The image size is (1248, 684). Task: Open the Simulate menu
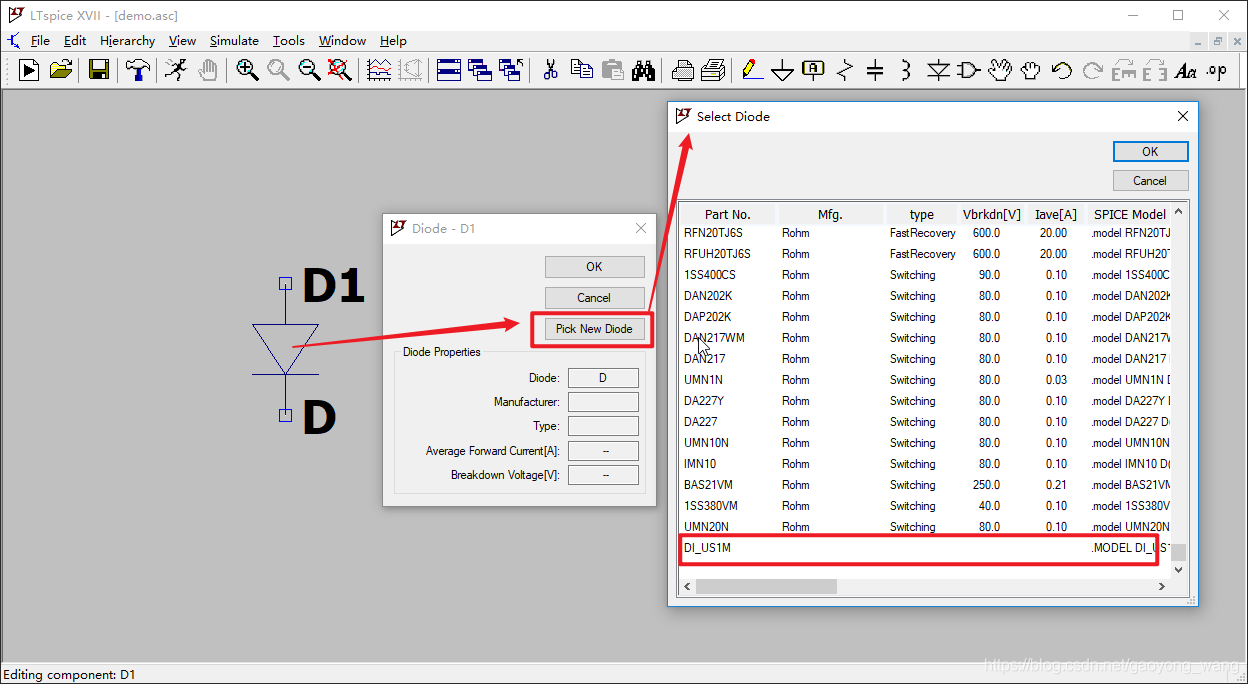pyautogui.click(x=234, y=41)
